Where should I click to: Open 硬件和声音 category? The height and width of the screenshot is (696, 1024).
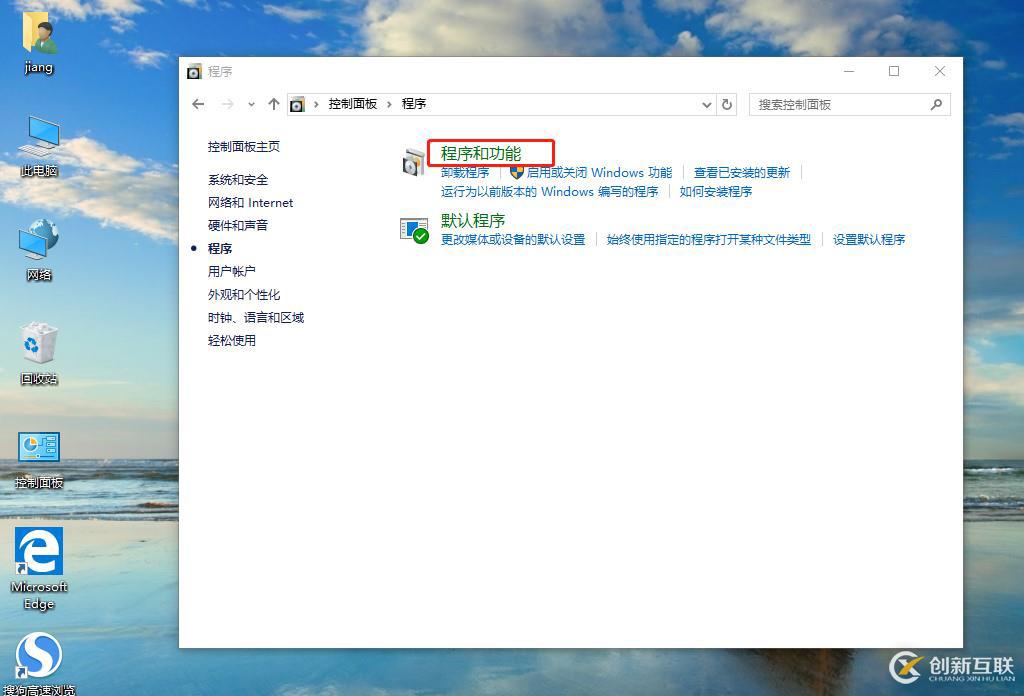point(238,225)
